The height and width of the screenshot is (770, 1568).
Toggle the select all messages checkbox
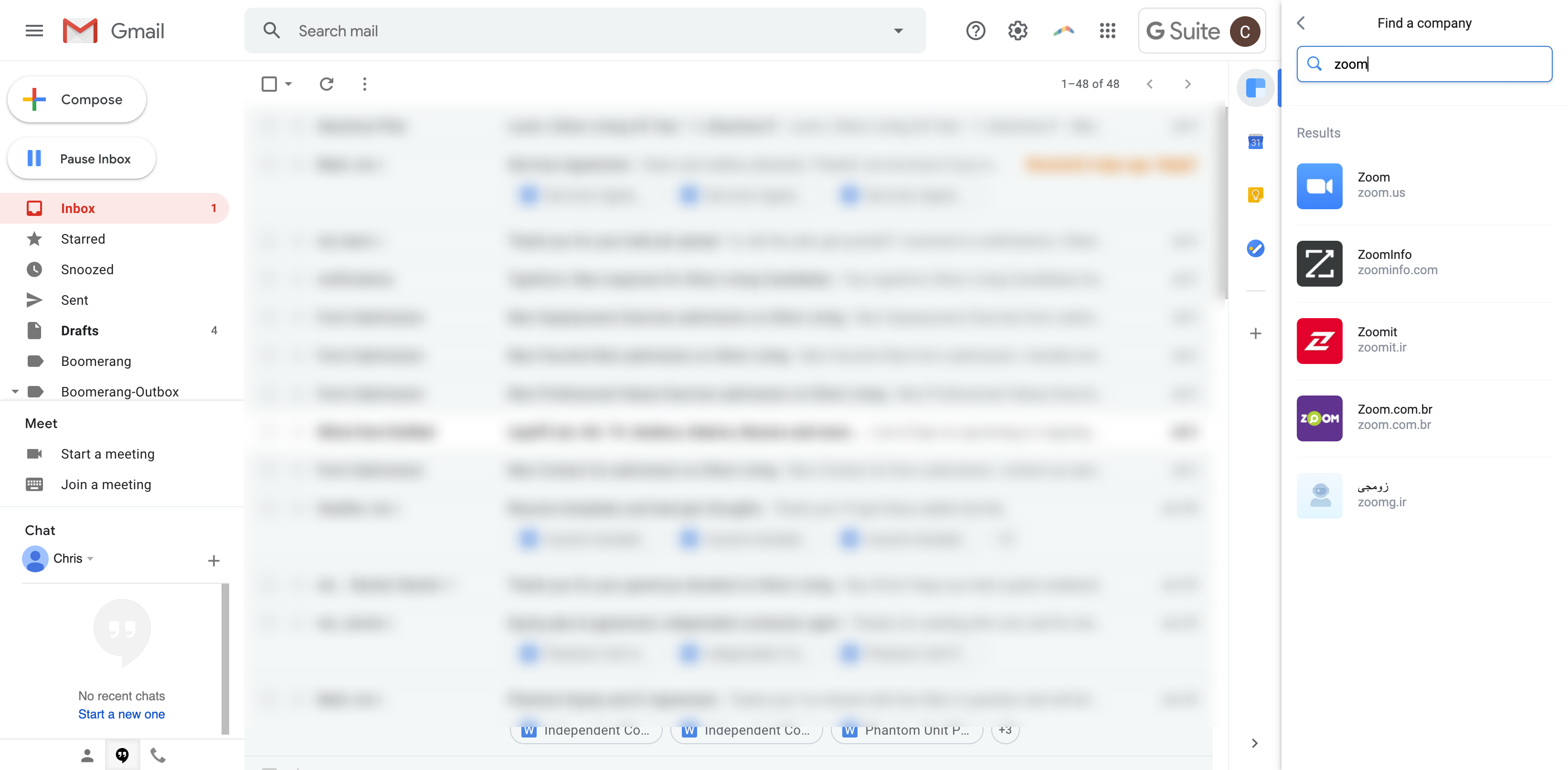tap(269, 84)
